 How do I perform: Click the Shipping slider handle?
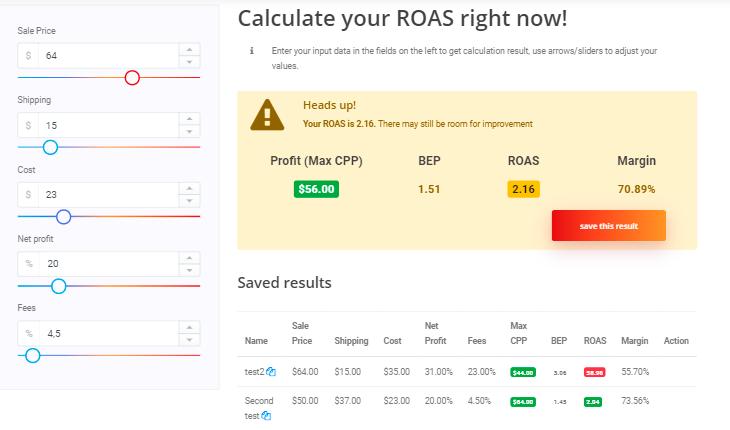(50, 147)
